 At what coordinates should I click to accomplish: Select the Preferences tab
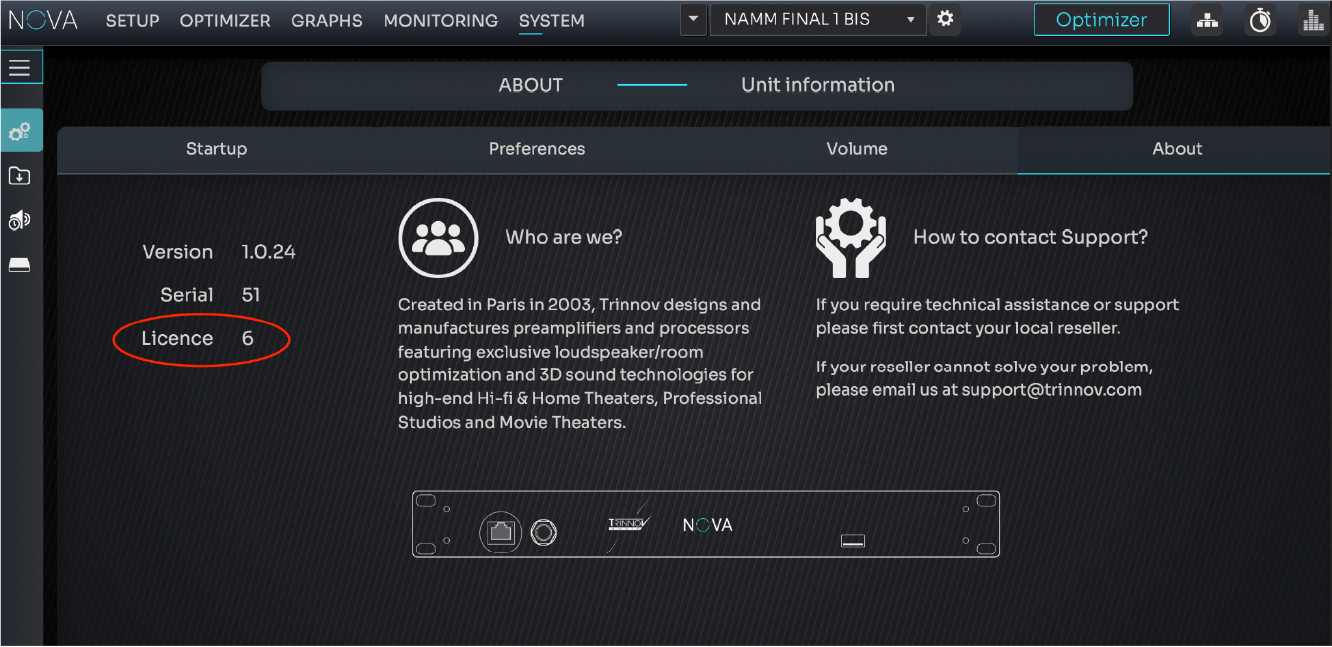click(537, 149)
